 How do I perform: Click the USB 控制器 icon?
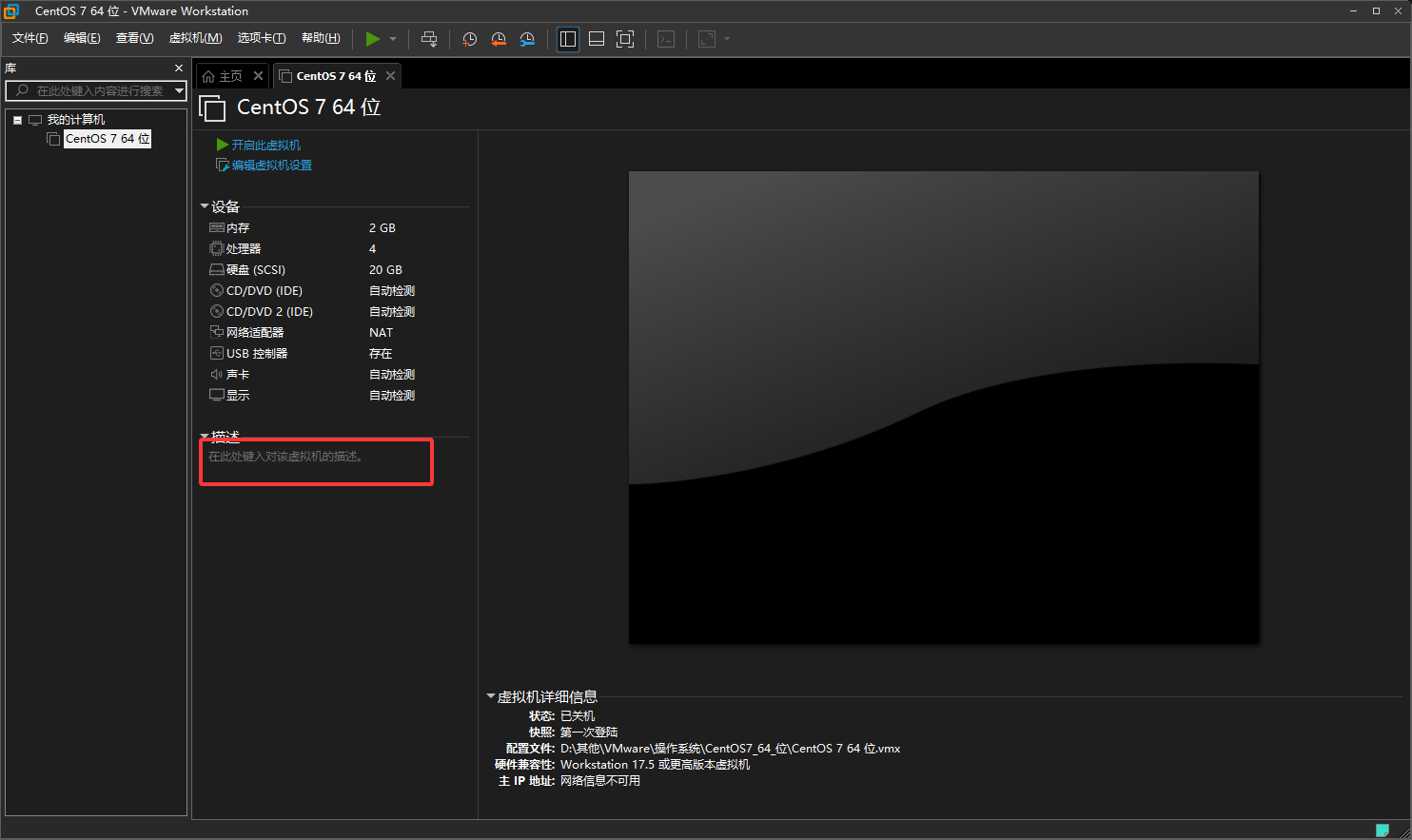pyautogui.click(x=217, y=354)
